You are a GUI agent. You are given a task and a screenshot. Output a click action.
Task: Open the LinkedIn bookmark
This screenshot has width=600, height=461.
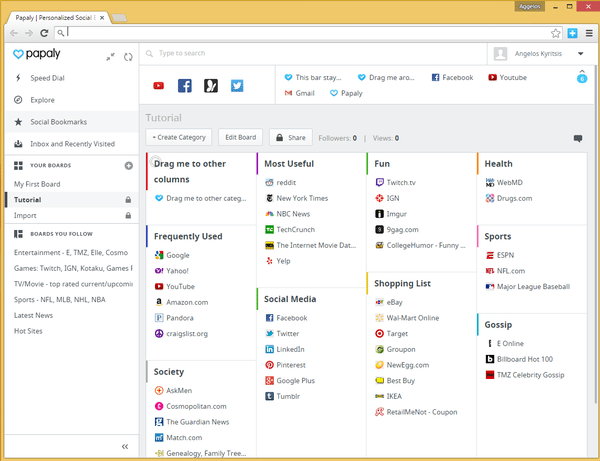point(285,349)
